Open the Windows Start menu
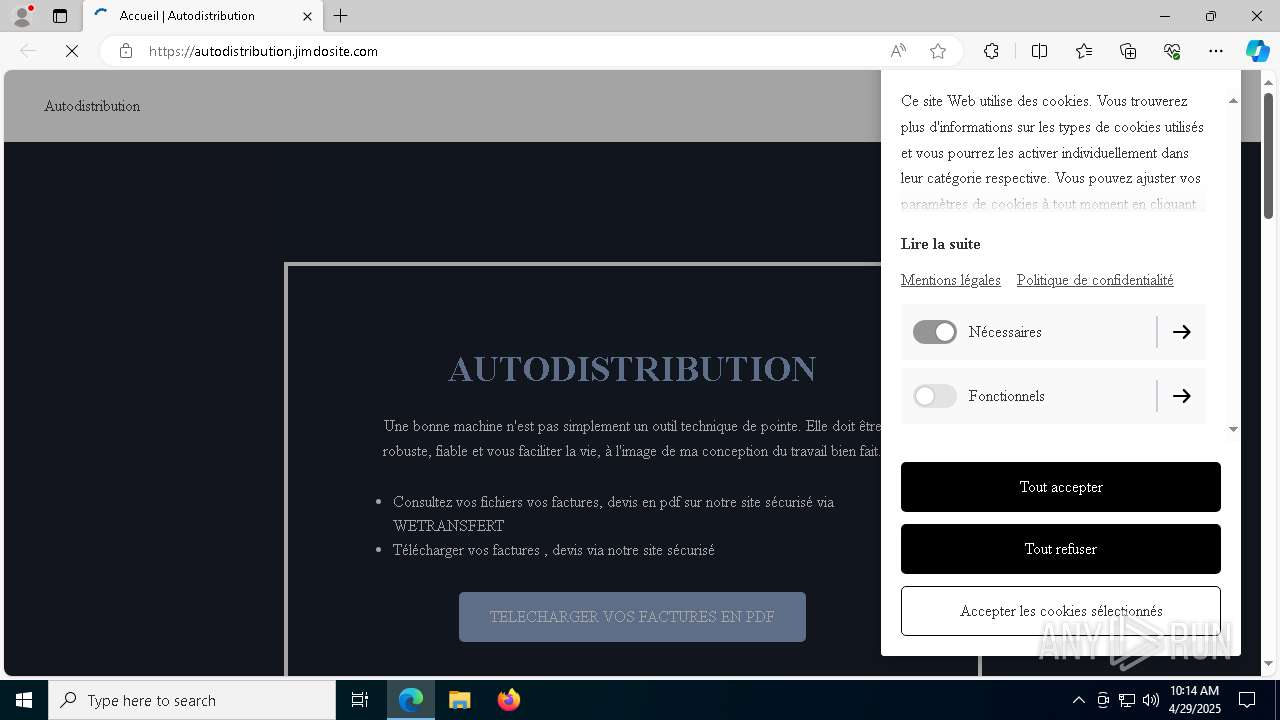Image resolution: width=1280 pixels, height=720 pixels. tap(24, 700)
